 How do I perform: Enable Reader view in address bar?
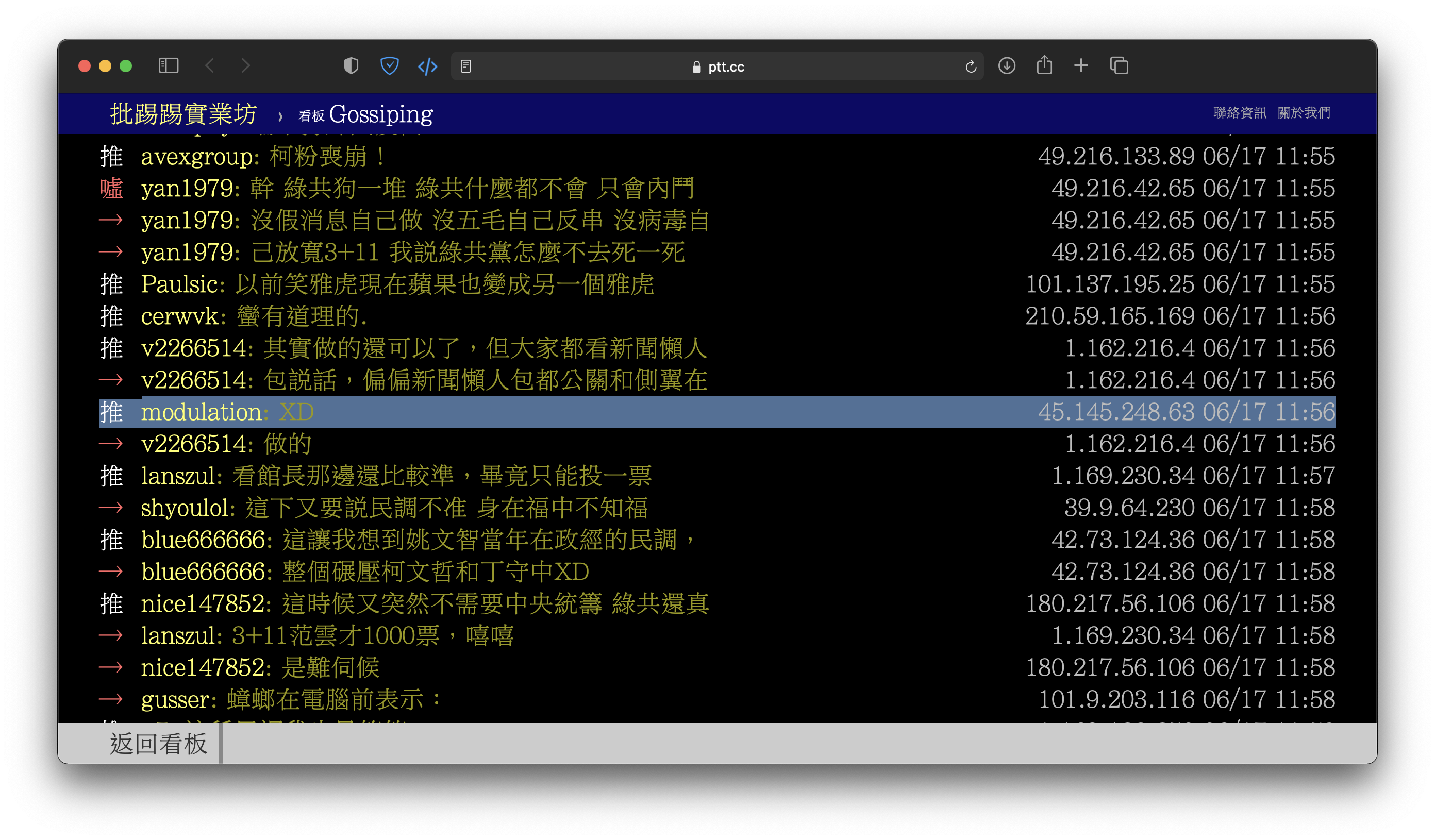pos(466,66)
